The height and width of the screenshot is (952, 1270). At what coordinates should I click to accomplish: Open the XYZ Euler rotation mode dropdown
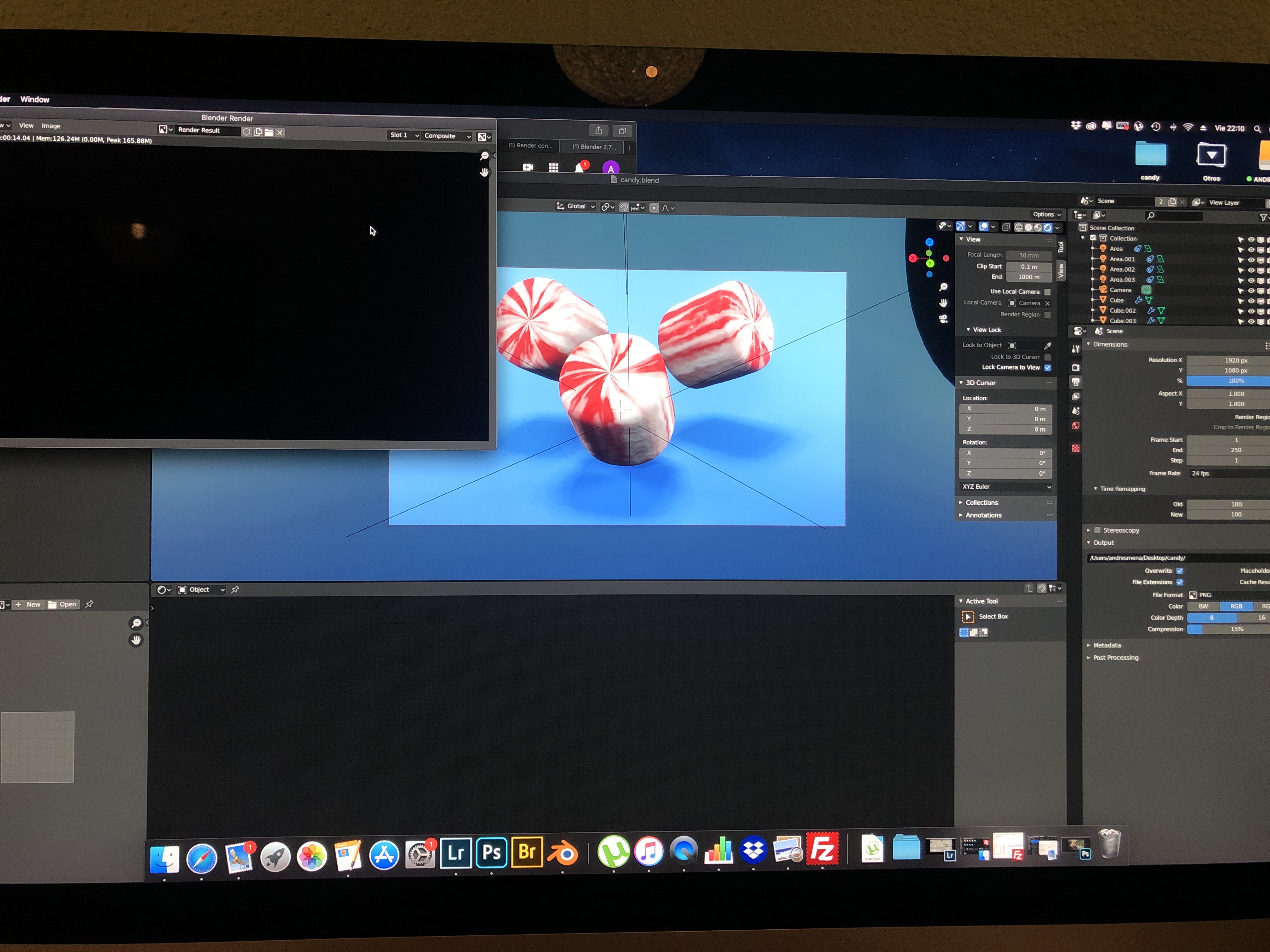pyautogui.click(x=1006, y=487)
